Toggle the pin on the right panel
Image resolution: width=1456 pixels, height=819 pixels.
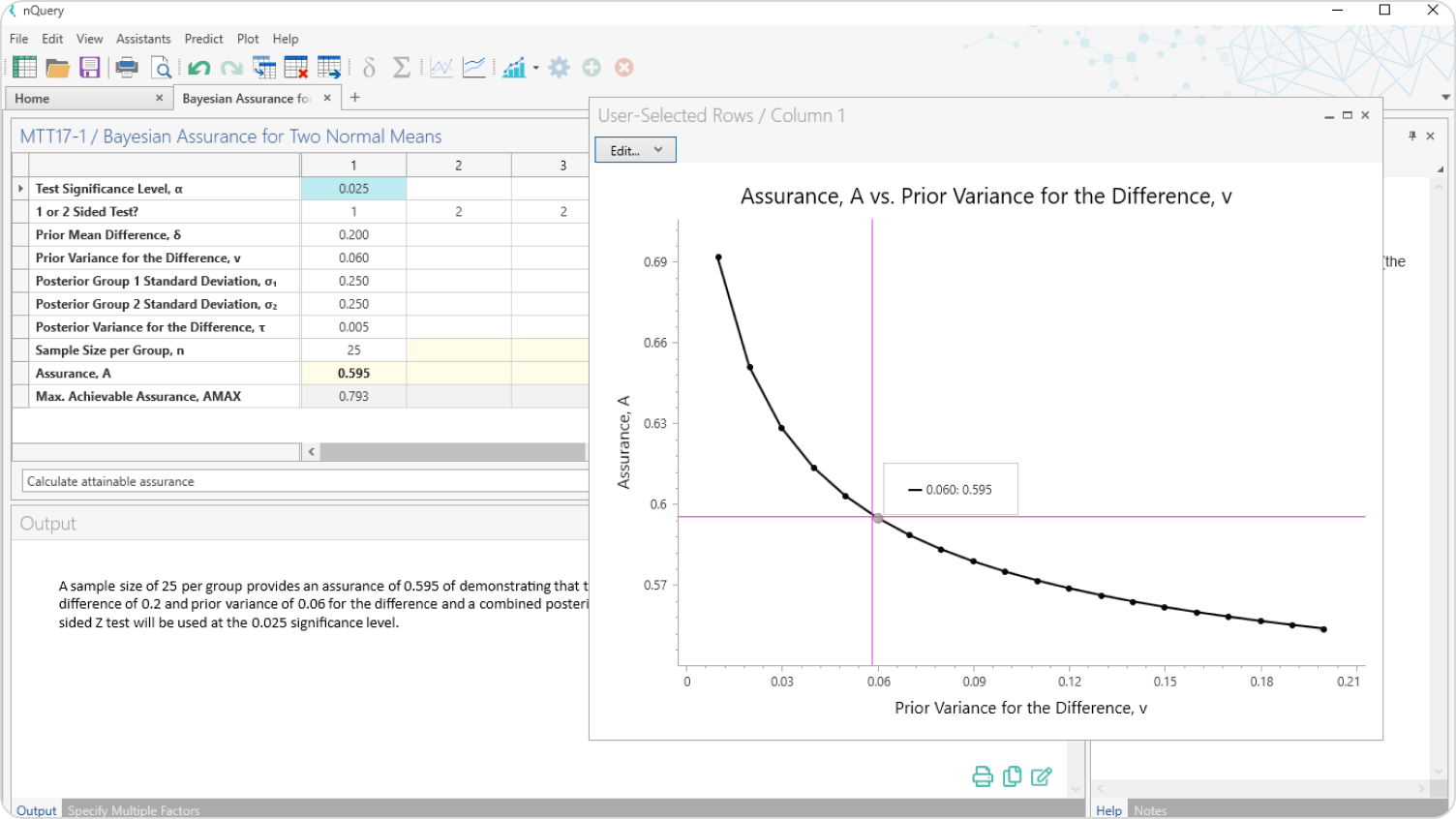click(1414, 136)
